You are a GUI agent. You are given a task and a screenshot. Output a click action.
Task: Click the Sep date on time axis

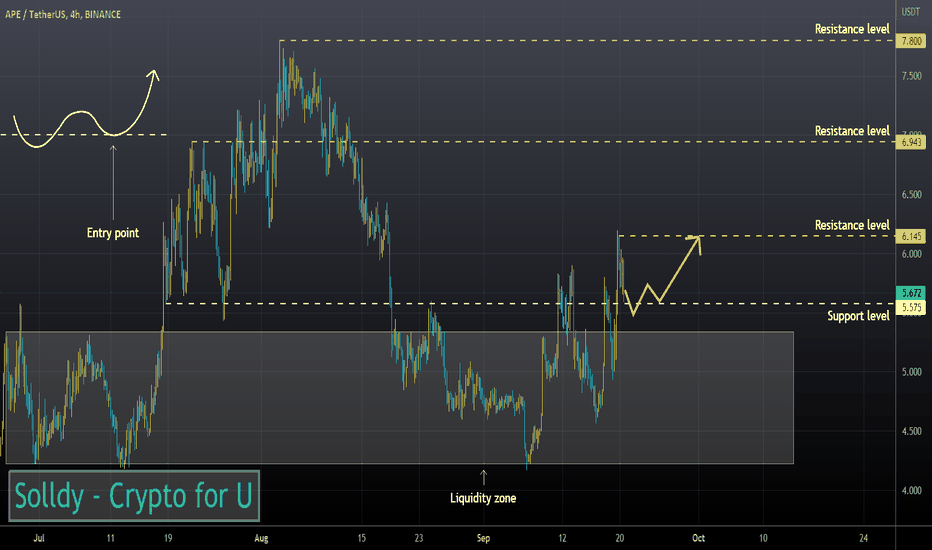point(483,538)
